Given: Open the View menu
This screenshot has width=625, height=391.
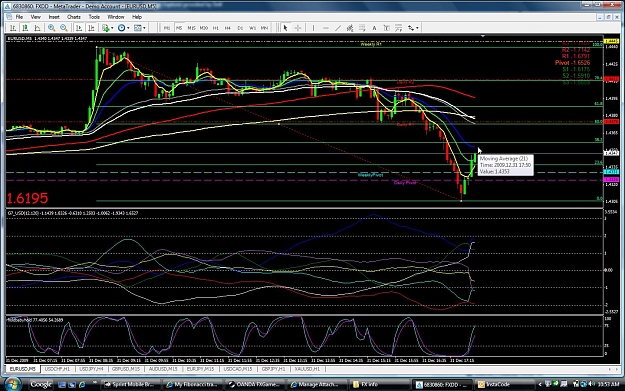Looking at the screenshot, I should pyautogui.click(x=35, y=17).
